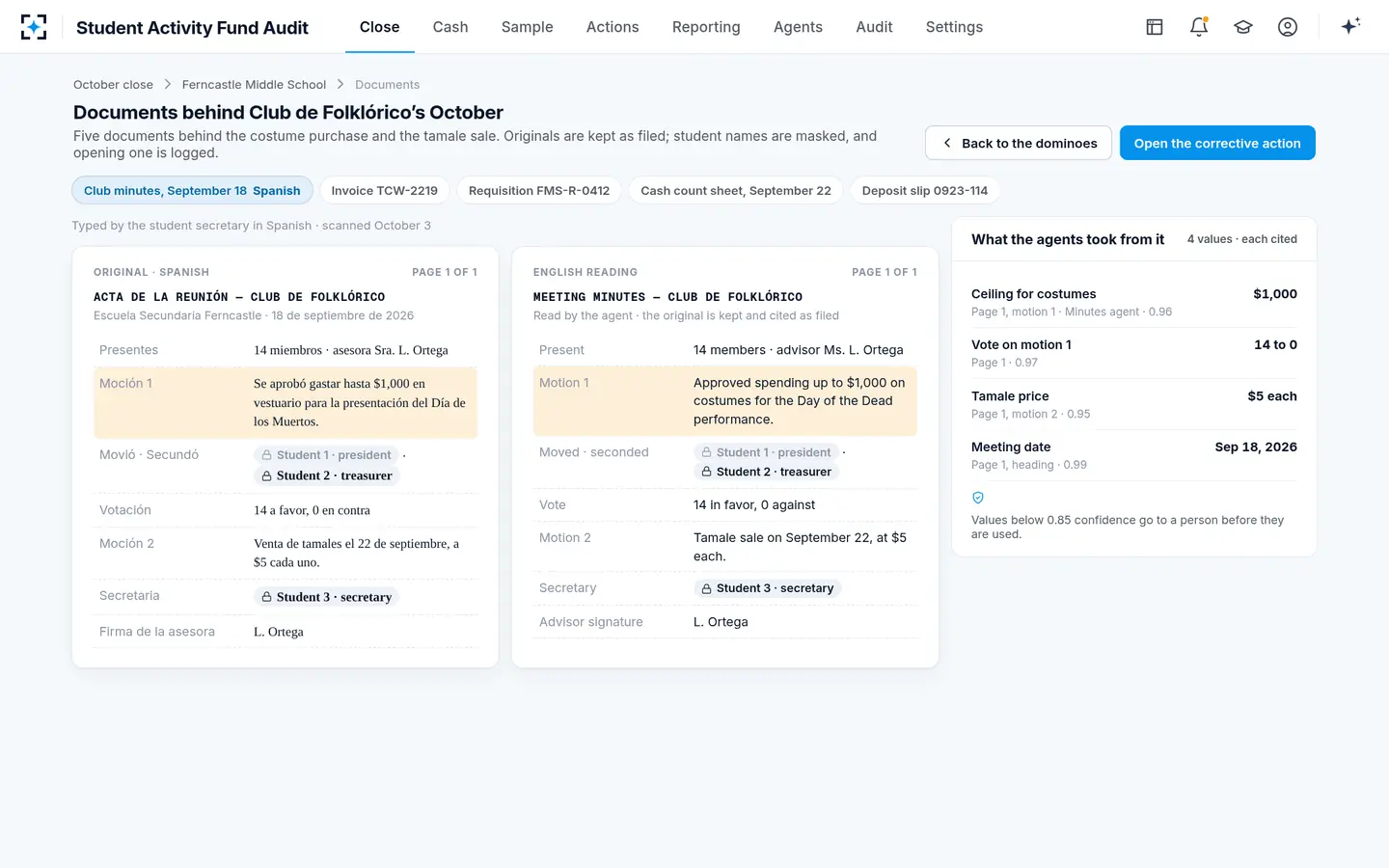Viewport: 1389px width, 868px height.
Task: Click 'Venta de tamales' motion text
Action: pyautogui.click(x=356, y=553)
